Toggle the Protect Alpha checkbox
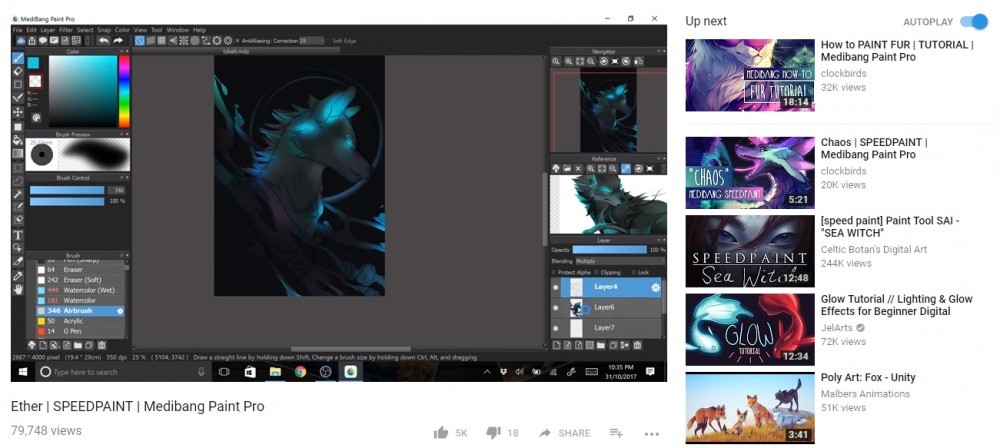This screenshot has width=1000, height=448. point(554,272)
